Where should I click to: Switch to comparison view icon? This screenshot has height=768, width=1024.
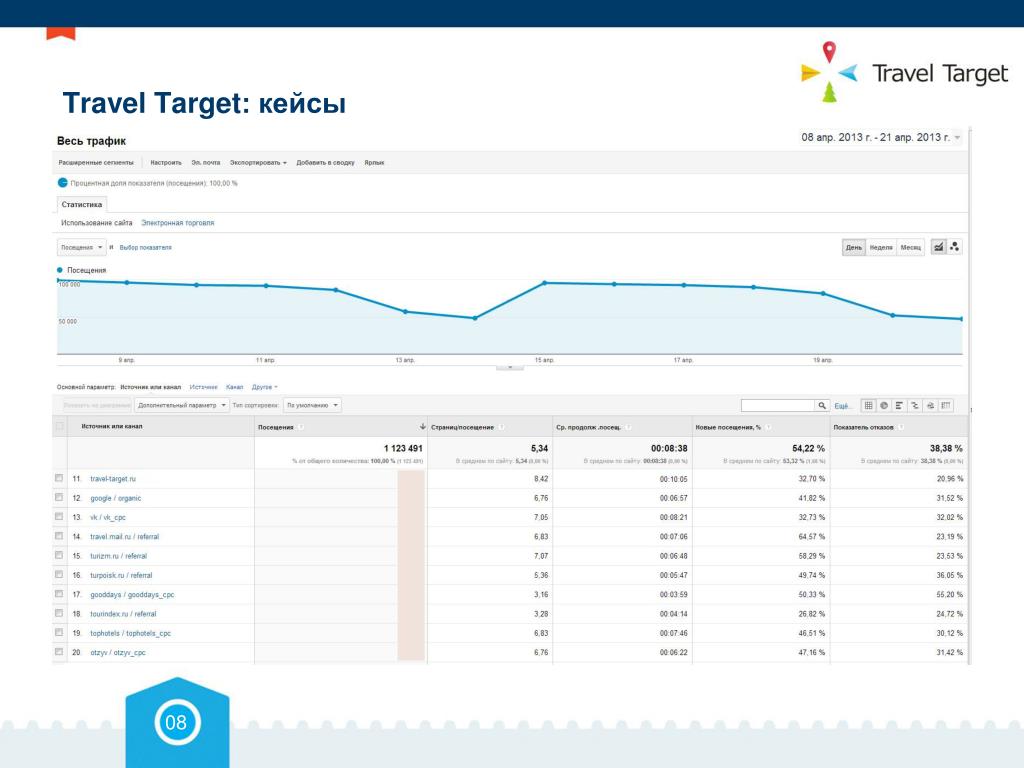(x=915, y=406)
